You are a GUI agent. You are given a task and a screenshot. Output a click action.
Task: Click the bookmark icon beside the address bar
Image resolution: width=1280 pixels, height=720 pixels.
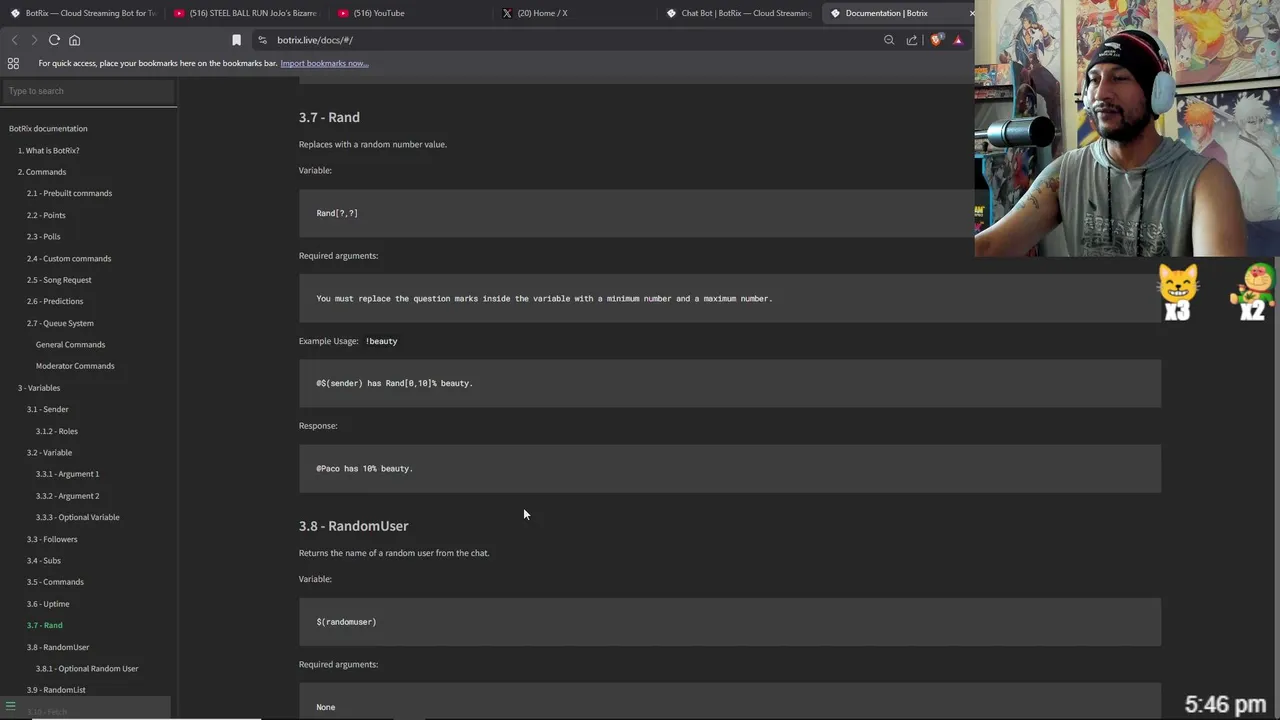[x=236, y=40]
